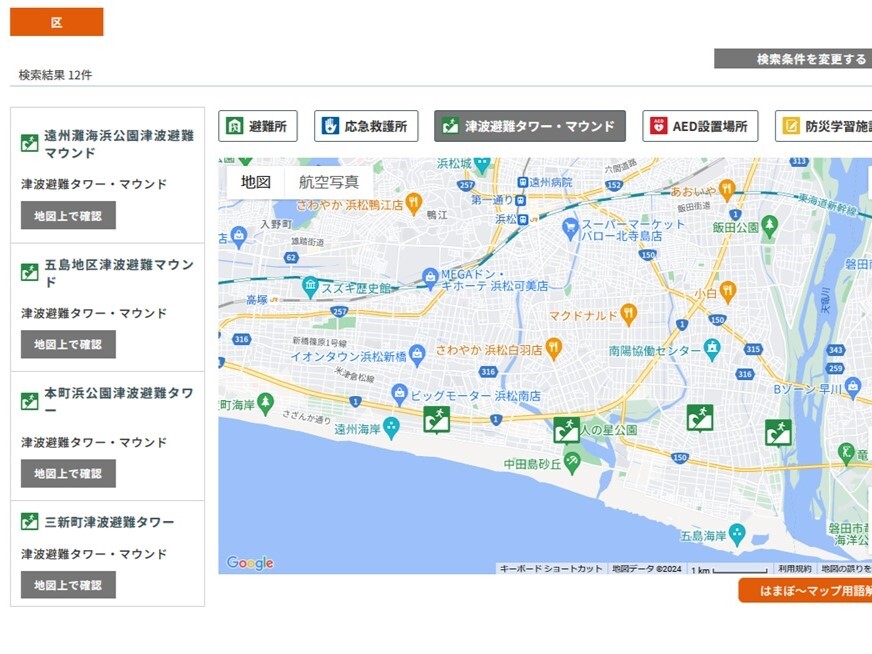Click the orange 区 button
Viewport: 872px width, 654px height.
(x=57, y=22)
